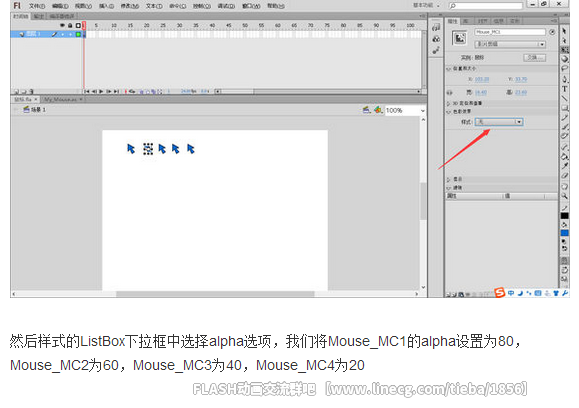Toggle show/hide all layers eye icon
This screenshot has height=408, width=579.
pyautogui.click(x=62, y=25)
